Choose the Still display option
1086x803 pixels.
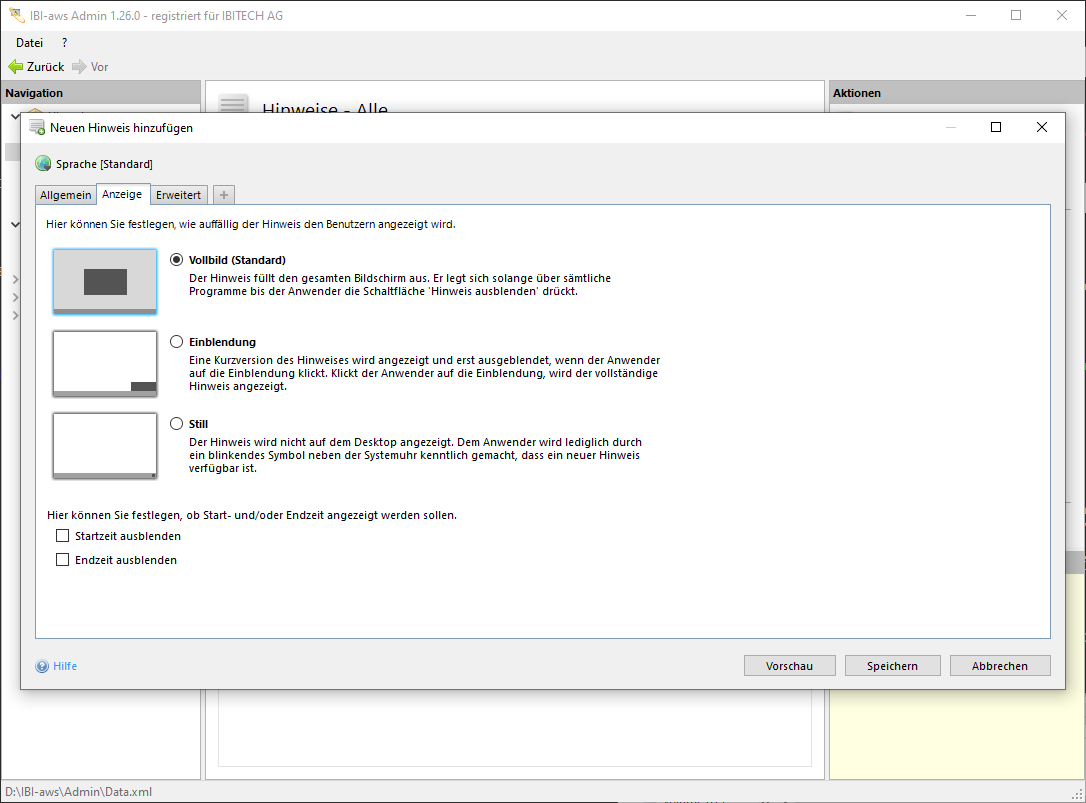coord(177,424)
